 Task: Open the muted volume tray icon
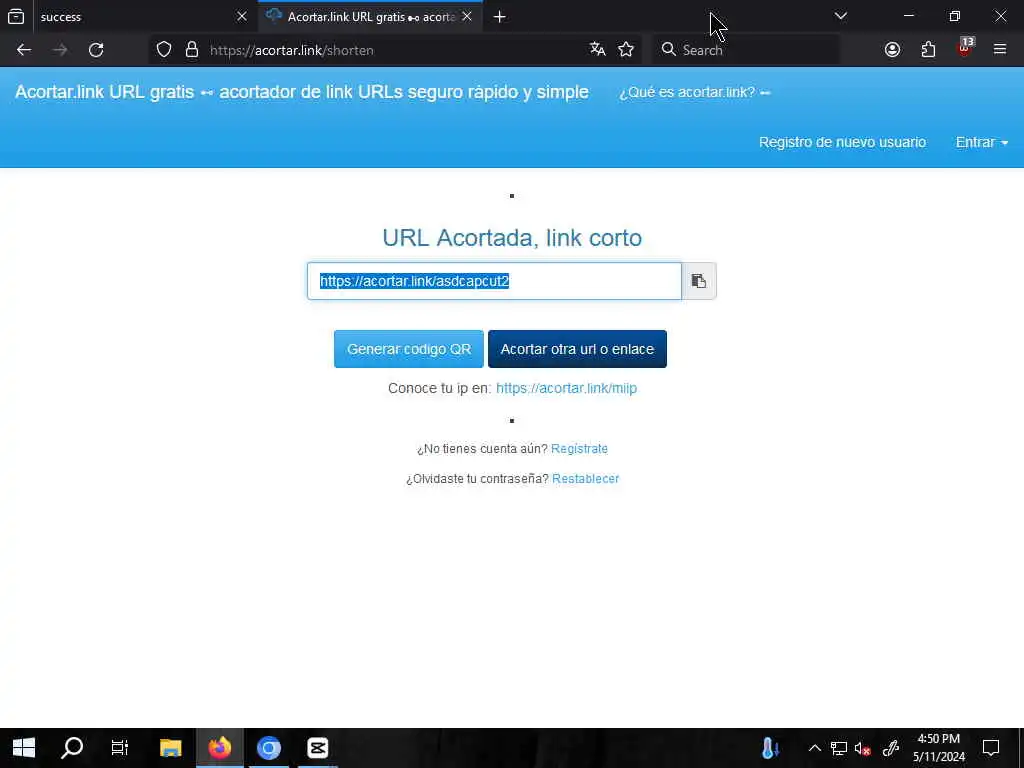click(x=863, y=748)
